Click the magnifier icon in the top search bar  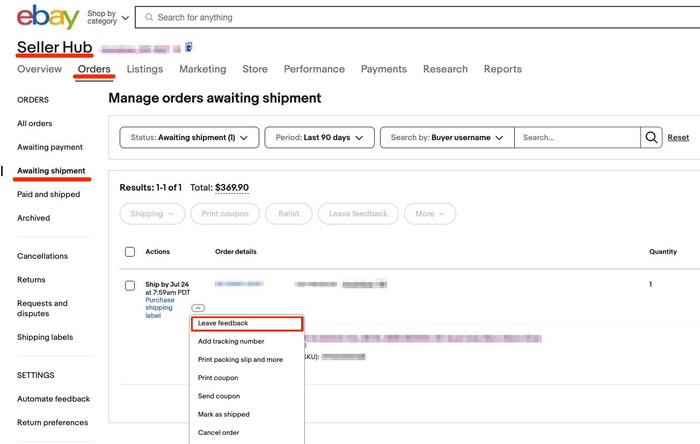pyautogui.click(x=148, y=18)
